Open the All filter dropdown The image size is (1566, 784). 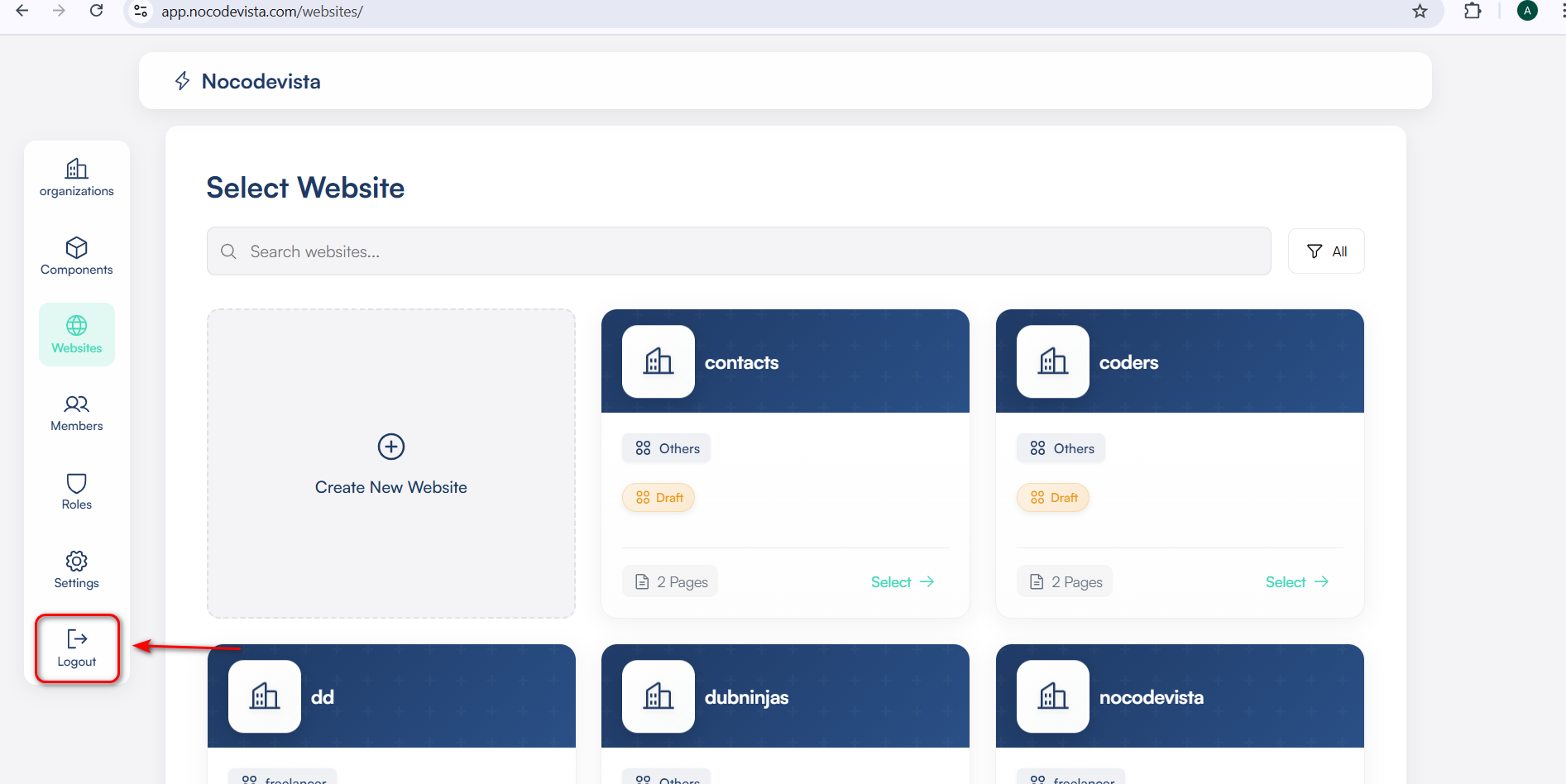[1326, 251]
